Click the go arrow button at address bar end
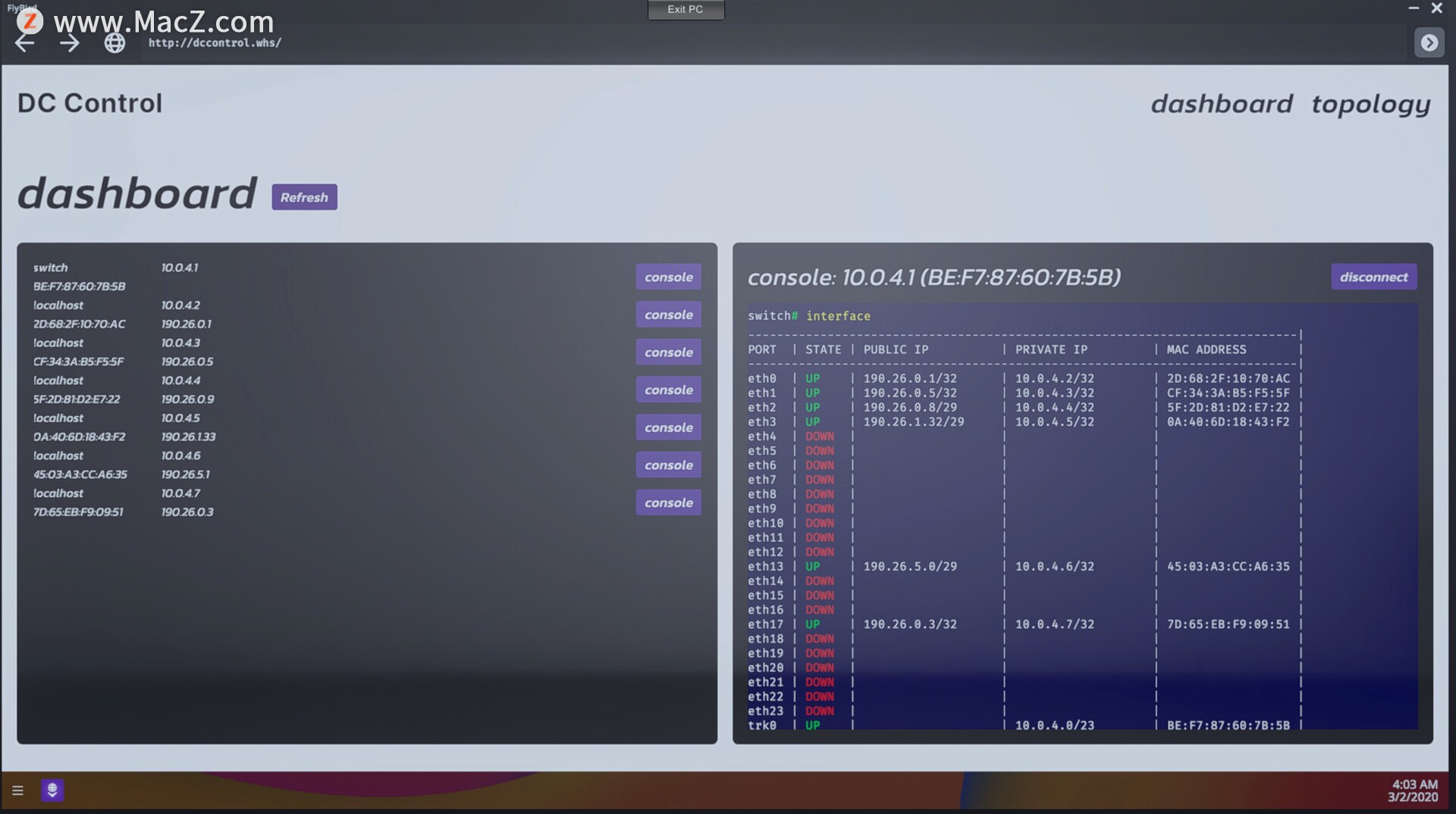The image size is (1456, 814). [1429, 43]
